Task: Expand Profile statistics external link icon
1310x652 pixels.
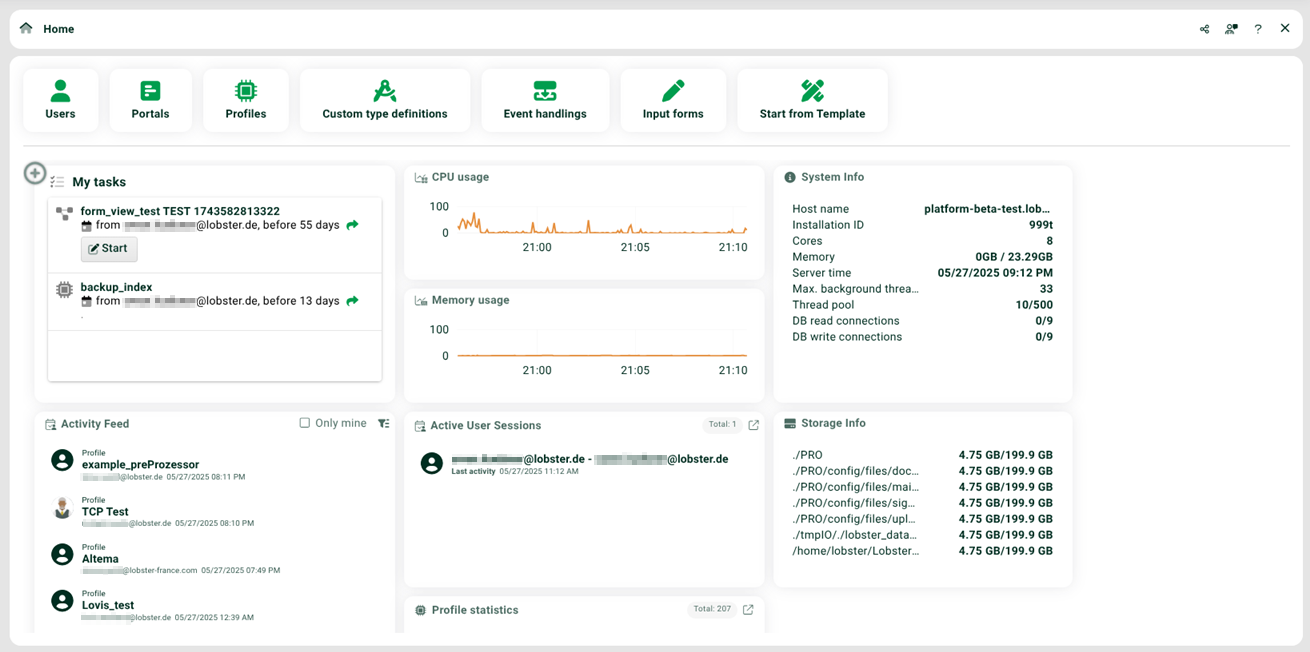Action: pyautogui.click(x=748, y=609)
